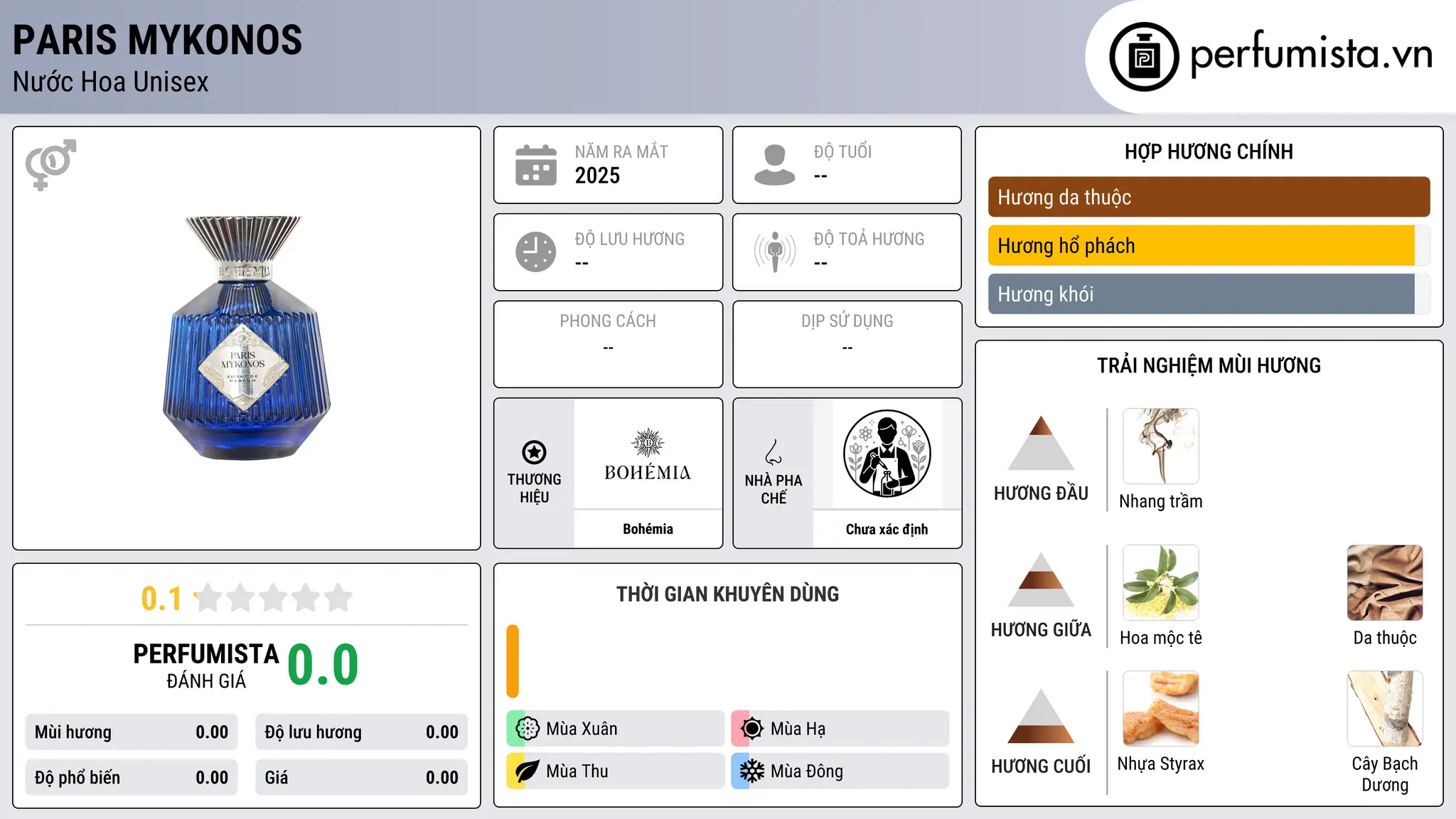The image size is (1456, 819).
Task: Open the Hoa mộc tê note image
Action: click(x=1161, y=583)
